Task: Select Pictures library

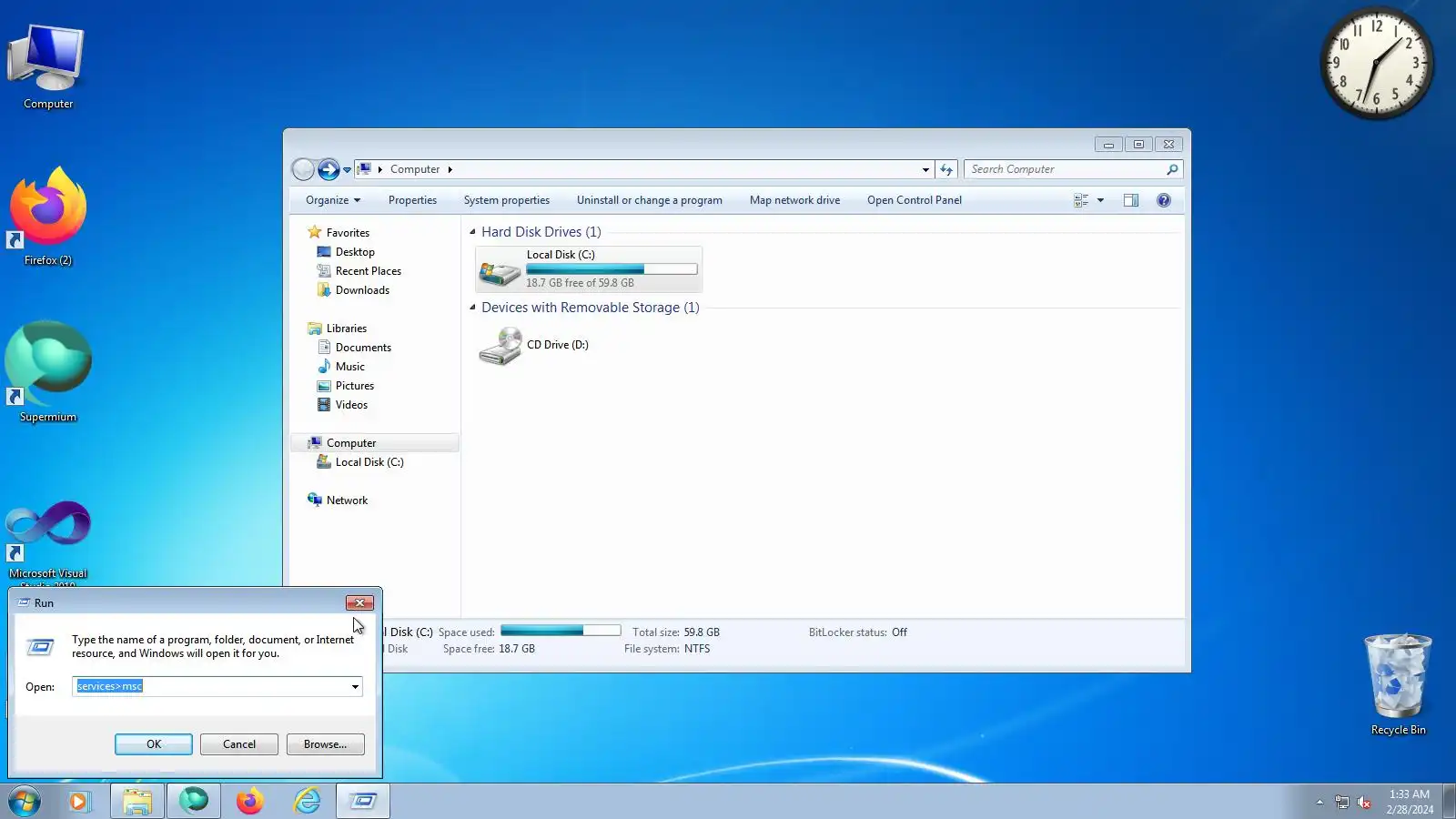Action: [x=354, y=386]
